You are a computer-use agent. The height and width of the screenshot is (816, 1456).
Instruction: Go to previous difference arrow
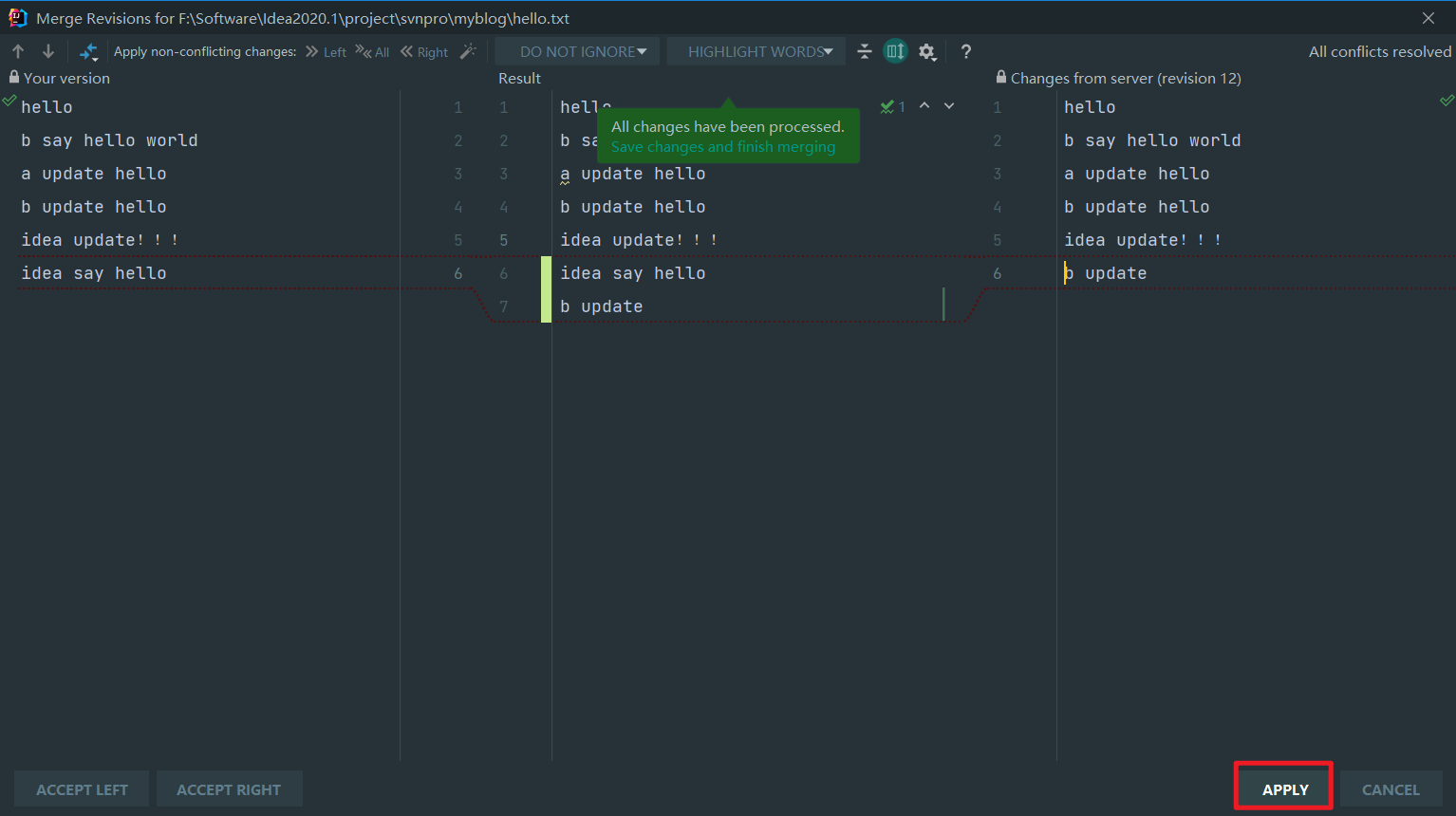click(18, 51)
